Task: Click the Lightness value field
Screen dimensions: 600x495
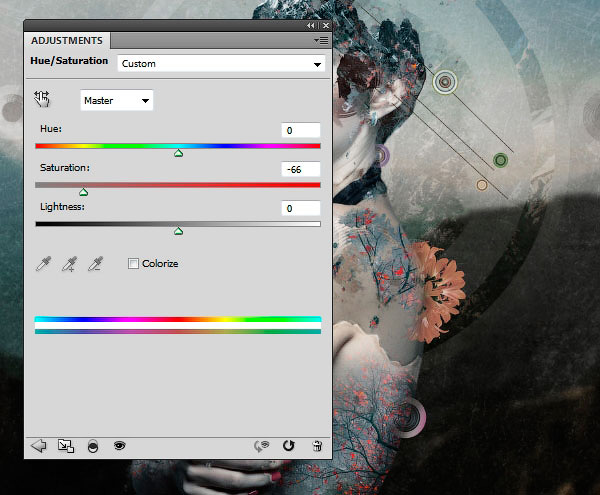Action: pos(301,208)
